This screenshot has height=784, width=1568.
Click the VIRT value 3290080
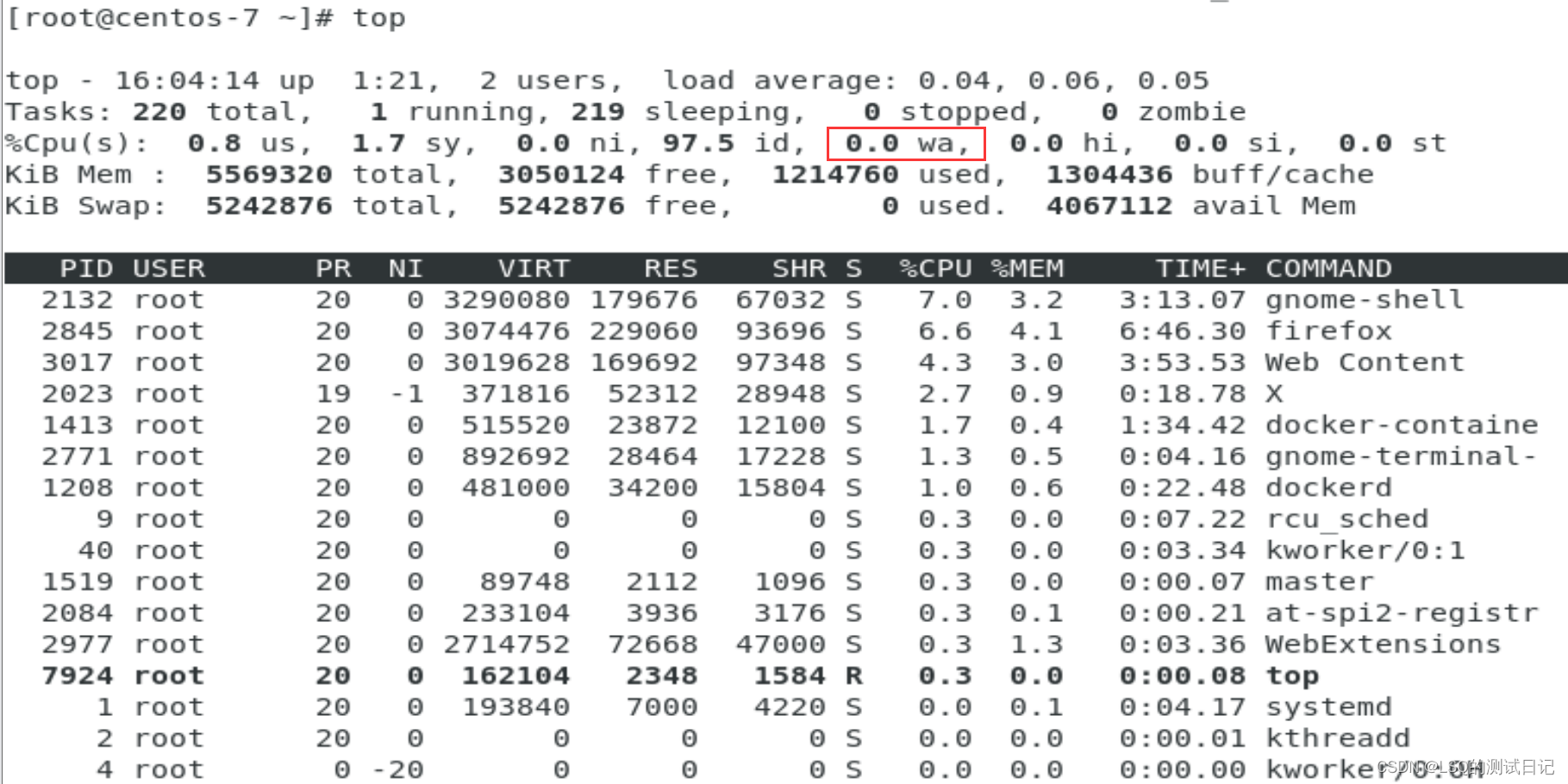pyautogui.click(x=506, y=300)
